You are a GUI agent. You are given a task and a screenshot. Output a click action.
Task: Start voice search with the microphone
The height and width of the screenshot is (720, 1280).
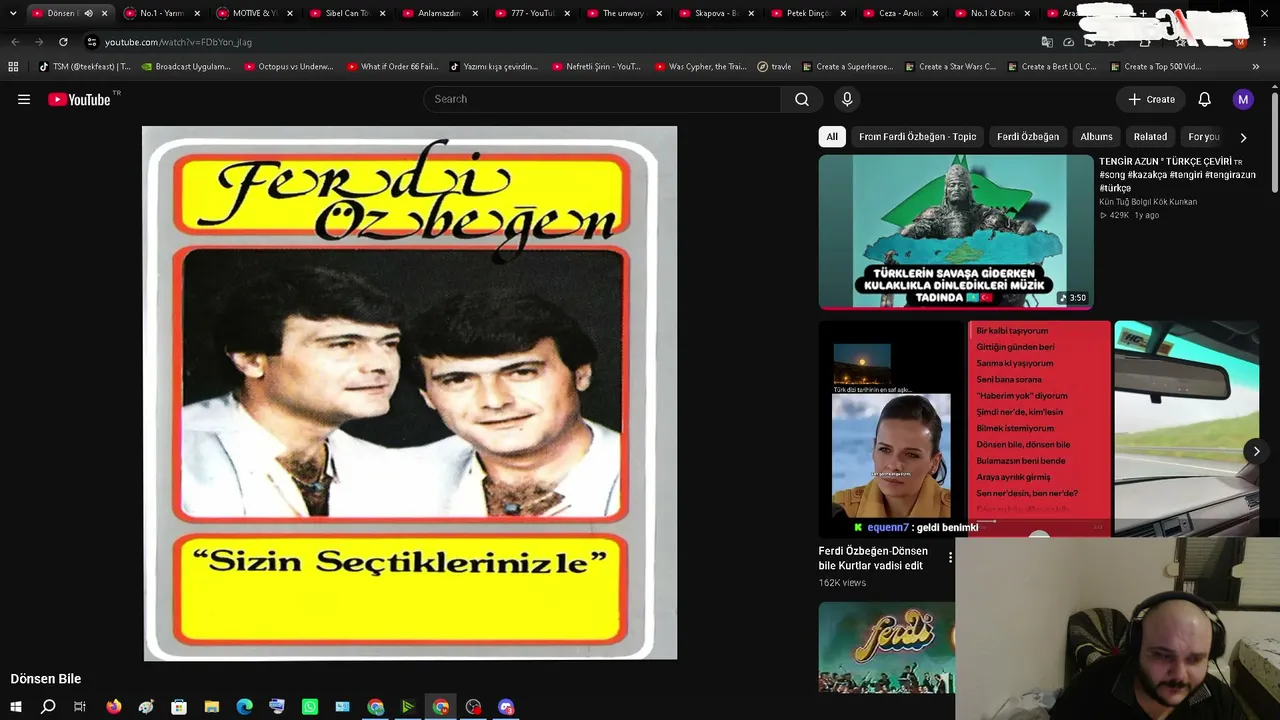847,99
